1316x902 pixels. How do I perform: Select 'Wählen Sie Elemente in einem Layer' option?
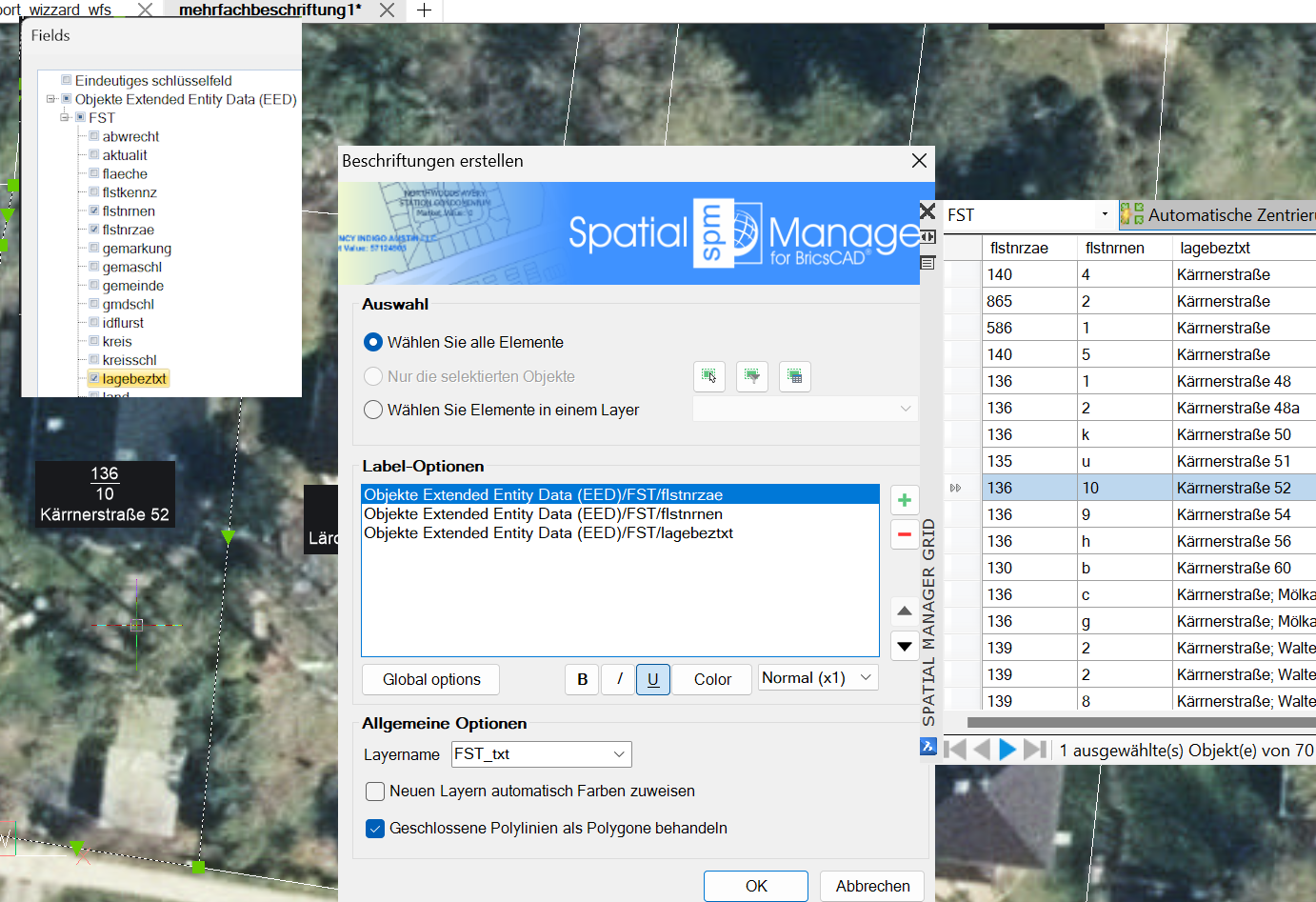373,410
